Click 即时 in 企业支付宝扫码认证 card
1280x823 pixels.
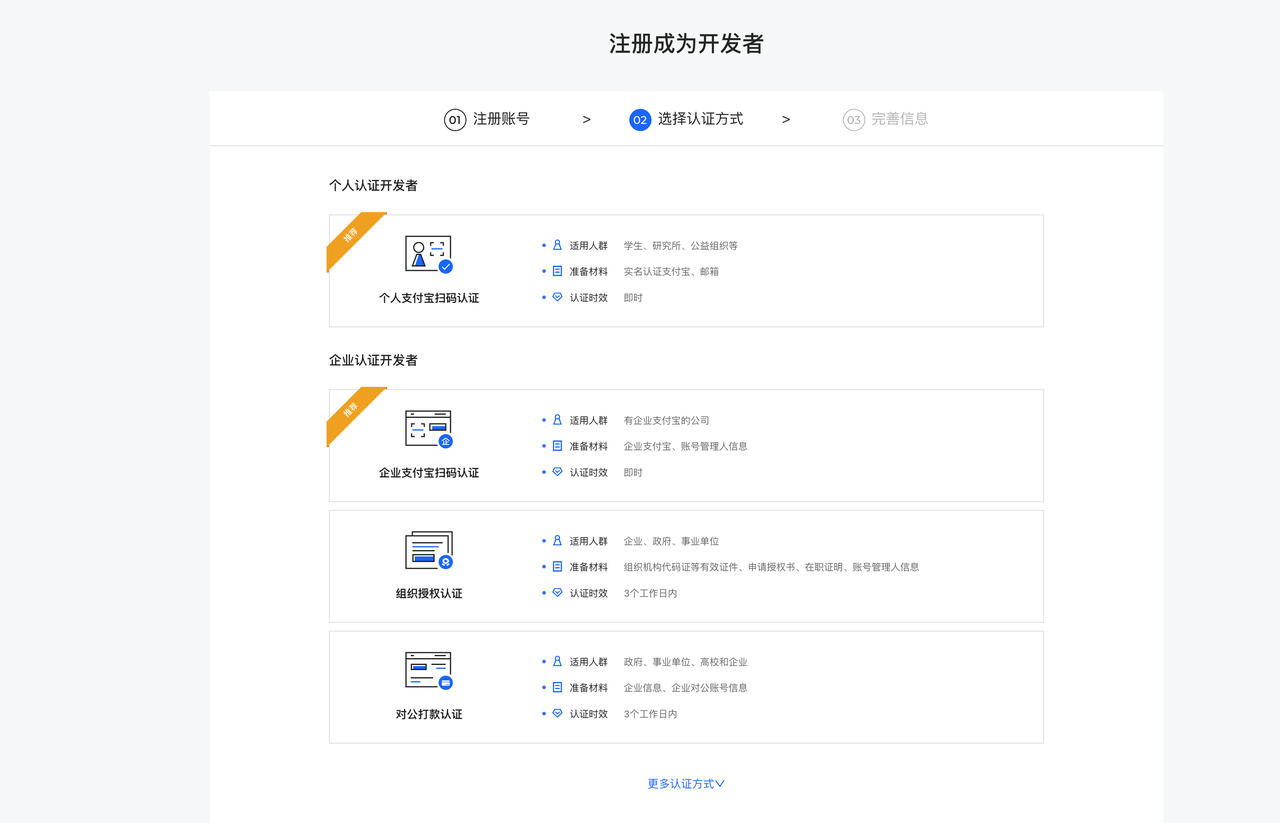click(x=633, y=473)
